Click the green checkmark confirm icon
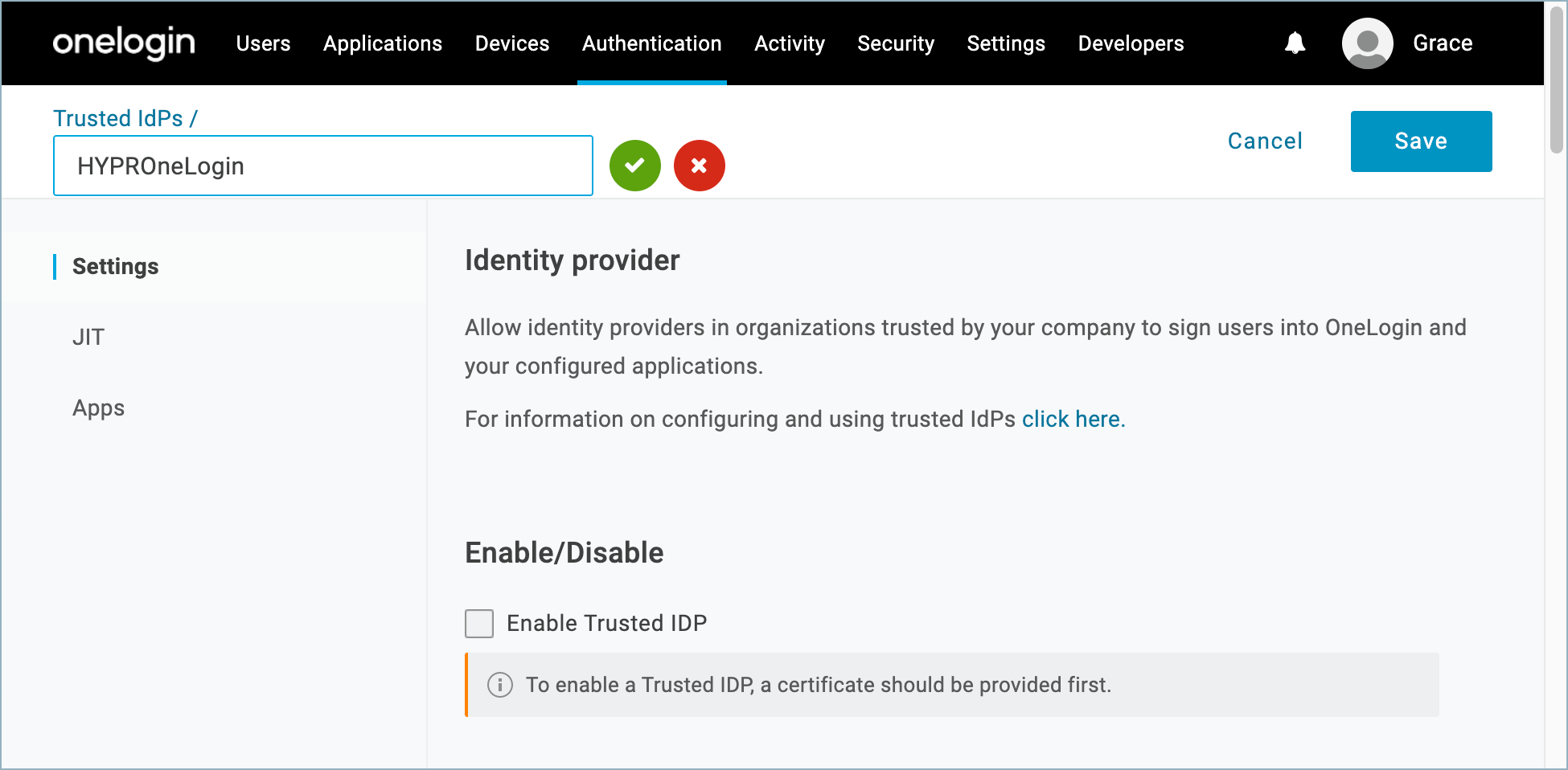The height and width of the screenshot is (770, 1568). click(634, 166)
